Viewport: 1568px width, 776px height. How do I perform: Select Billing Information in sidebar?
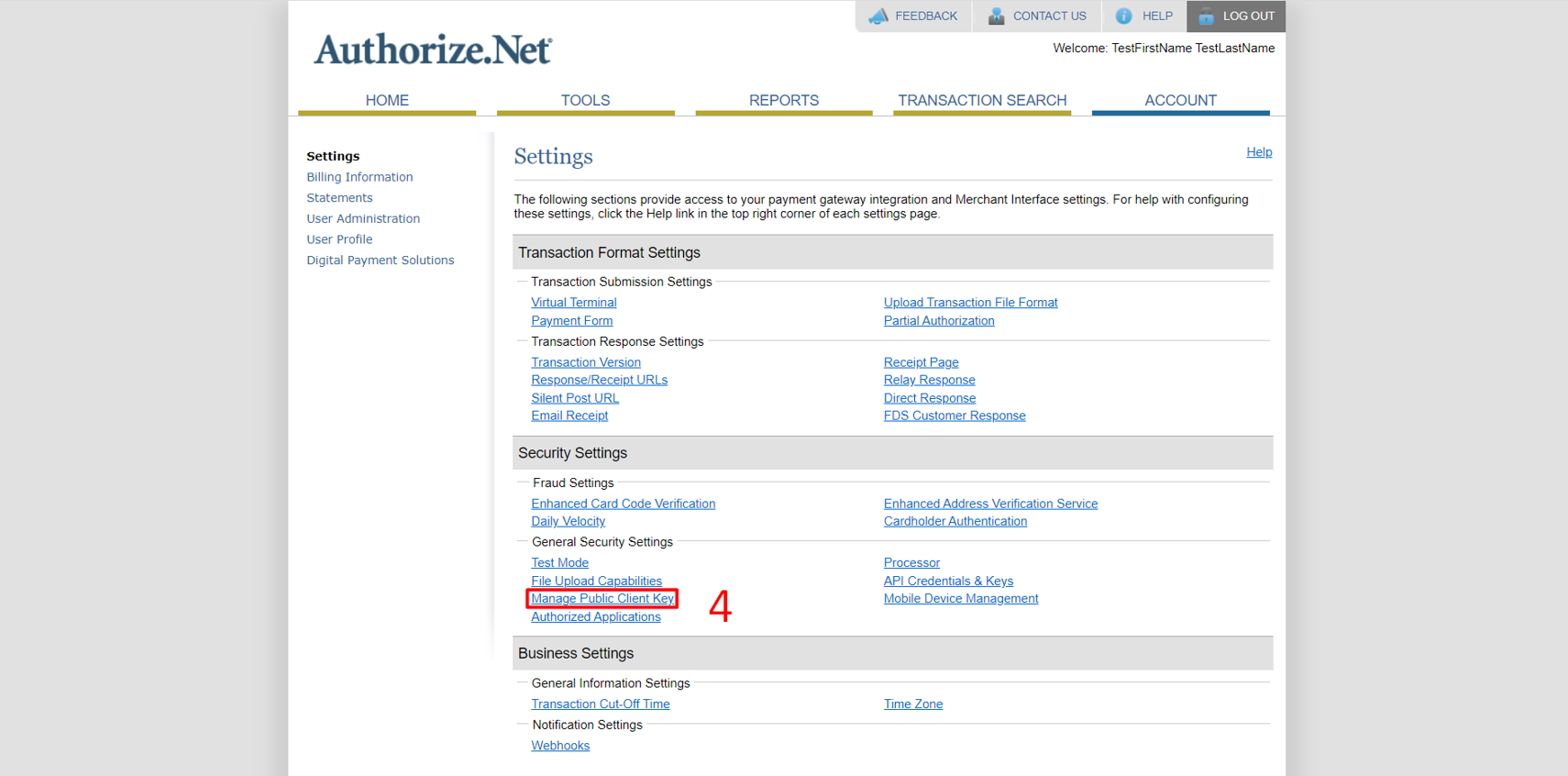pyautogui.click(x=359, y=177)
